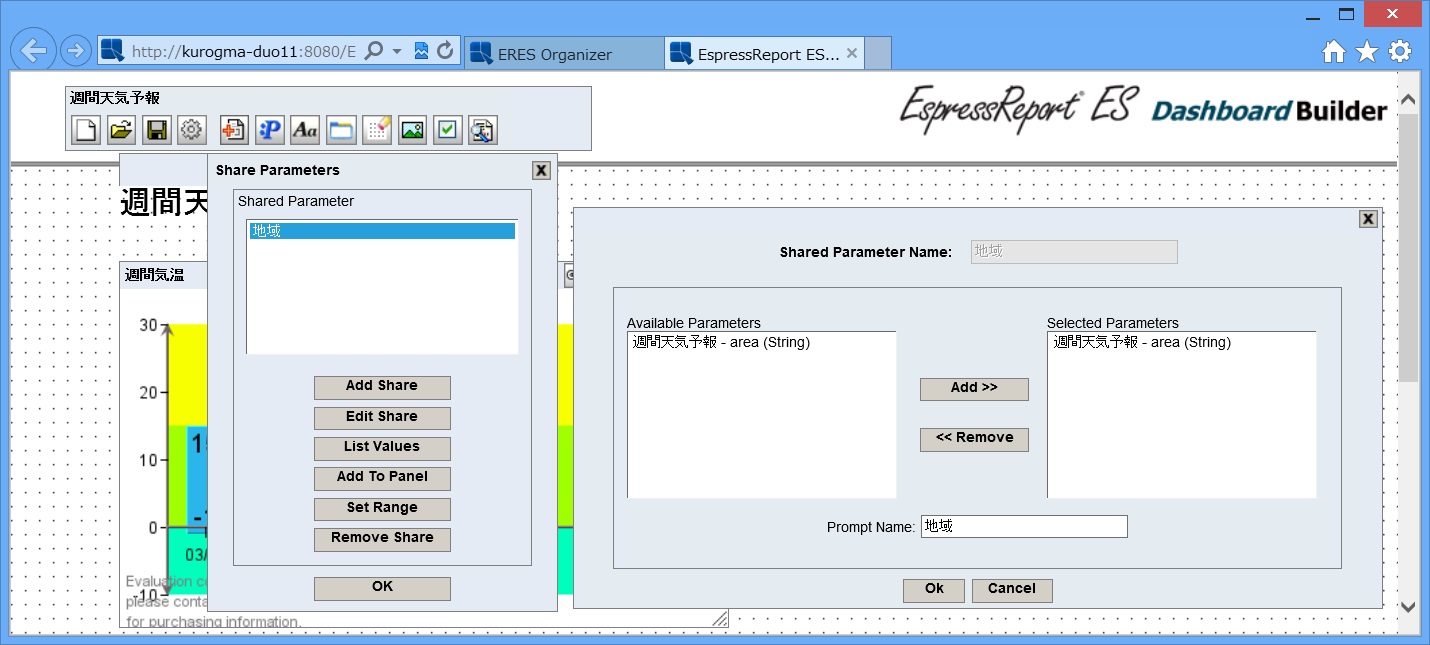Open a new browser tab

pyautogui.click(x=877, y=54)
